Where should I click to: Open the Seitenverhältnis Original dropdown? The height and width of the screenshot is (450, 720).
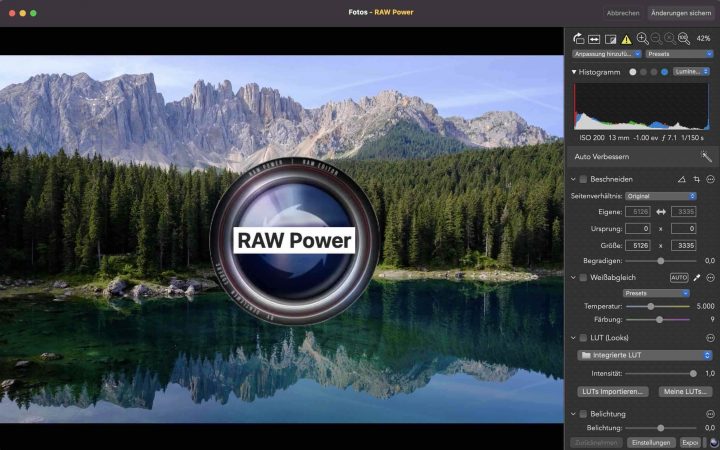click(x=661, y=196)
